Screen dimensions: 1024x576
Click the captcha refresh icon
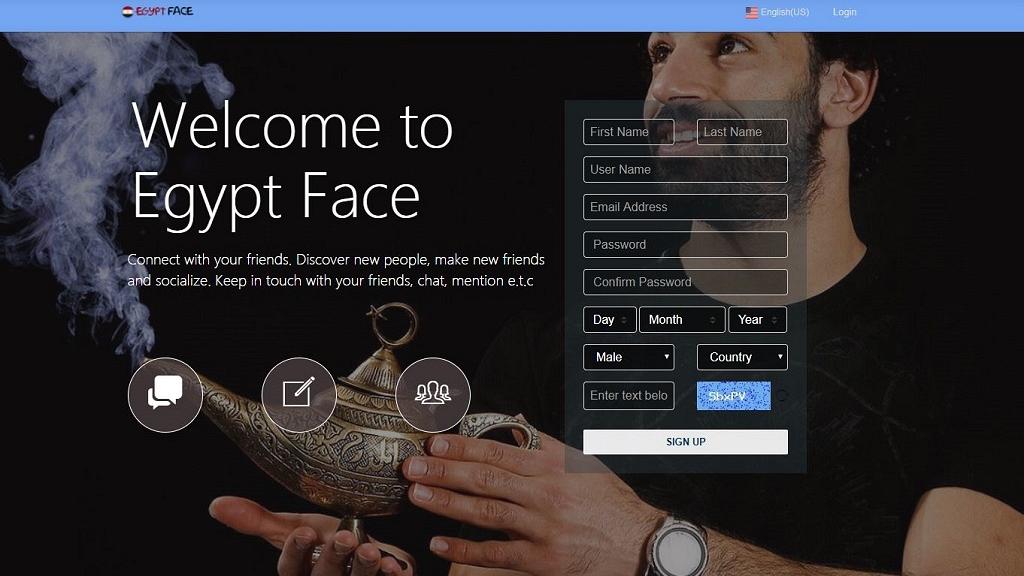pyautogui.click(x=782, y=395)
